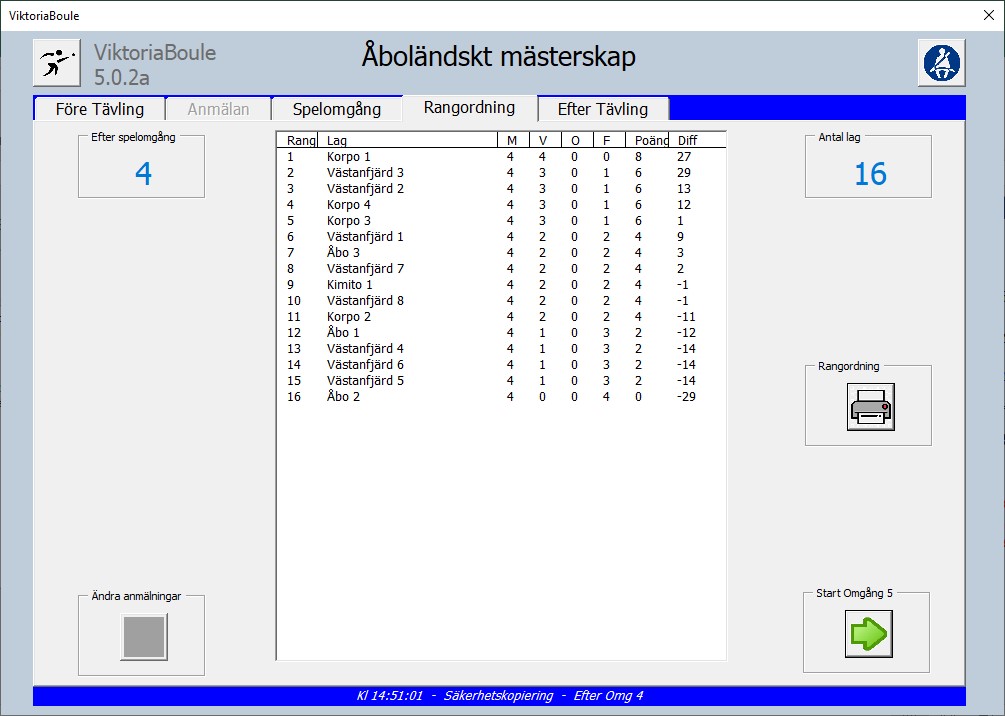Click the Rang column header
Image resolution: width=1005 pixels, height=716 pixels.
coord(300,140)
